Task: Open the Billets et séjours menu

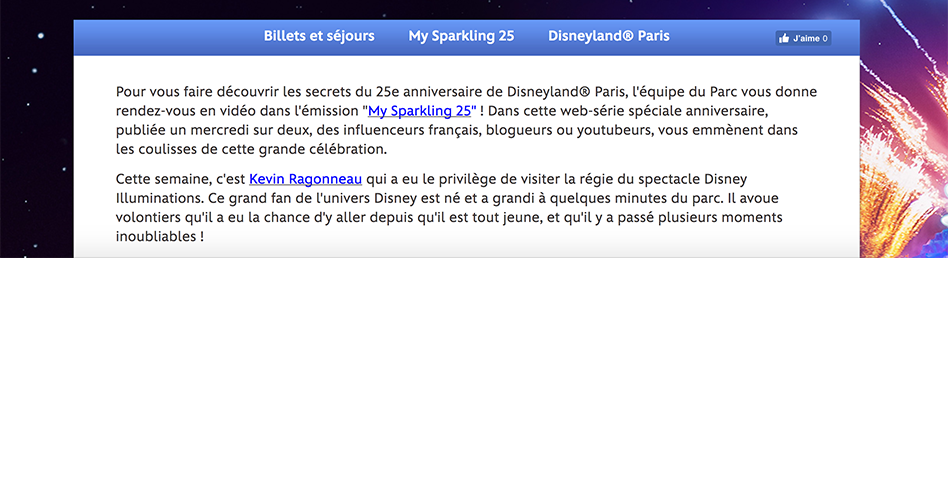Action: [x=319, y=36]
